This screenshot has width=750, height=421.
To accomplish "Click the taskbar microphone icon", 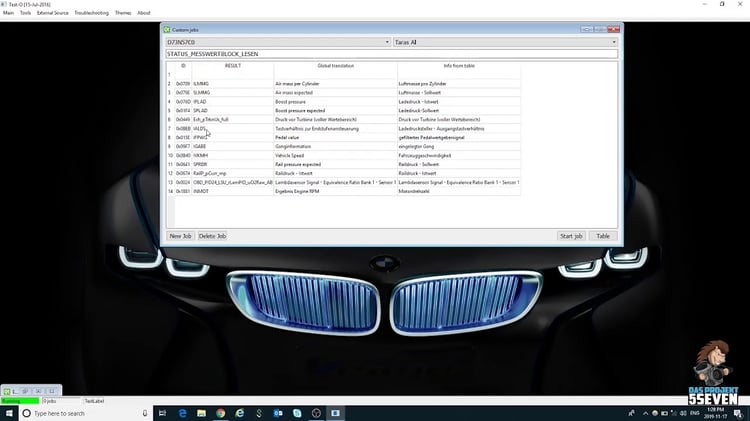I will 145,413.
